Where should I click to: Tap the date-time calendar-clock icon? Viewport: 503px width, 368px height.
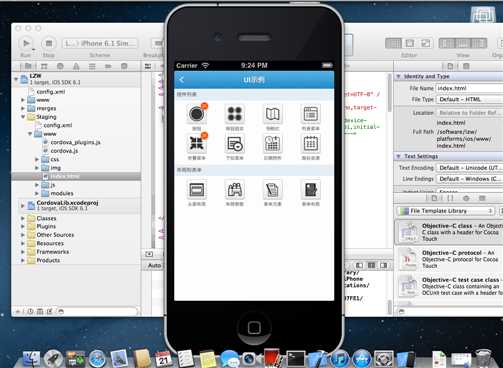click(273, 144)
